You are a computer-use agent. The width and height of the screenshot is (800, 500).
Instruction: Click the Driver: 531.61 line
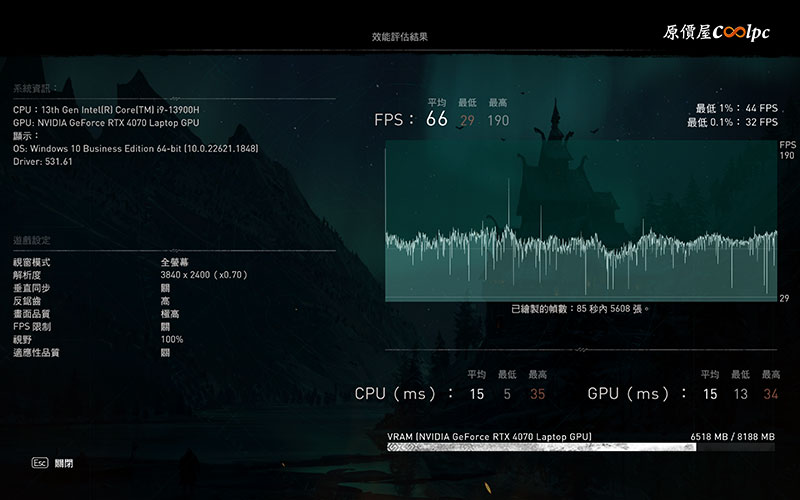point(43,162)
